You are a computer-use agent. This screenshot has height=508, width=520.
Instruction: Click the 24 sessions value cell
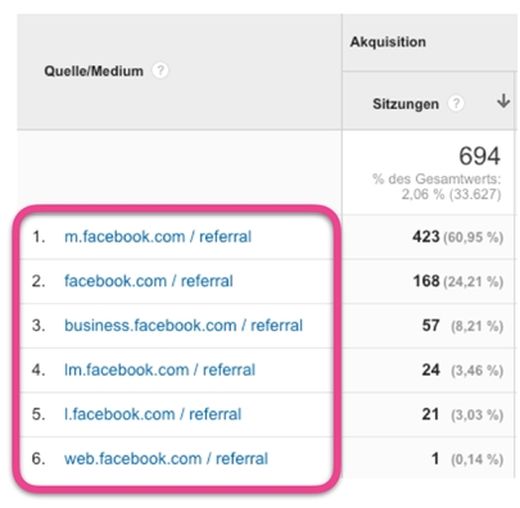pyautogui.click(x=462, y=370)
